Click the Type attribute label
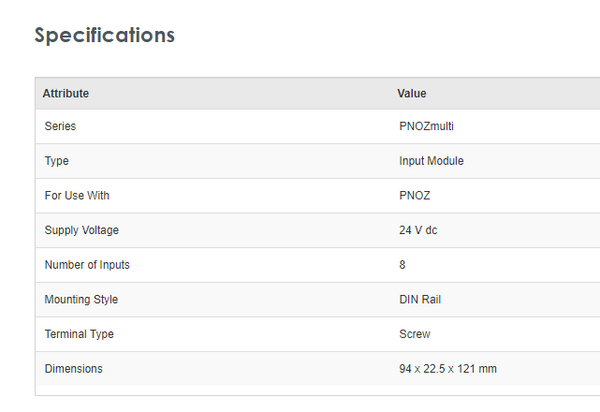The height and width of the screenshot is (412, 600). (x=57, y=161)
